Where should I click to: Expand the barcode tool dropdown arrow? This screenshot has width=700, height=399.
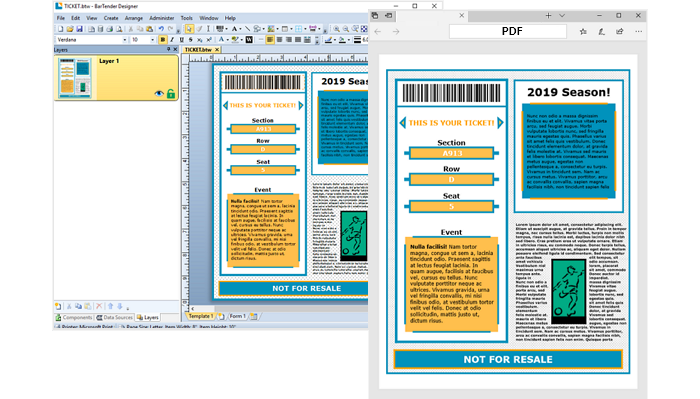(226, 29)
